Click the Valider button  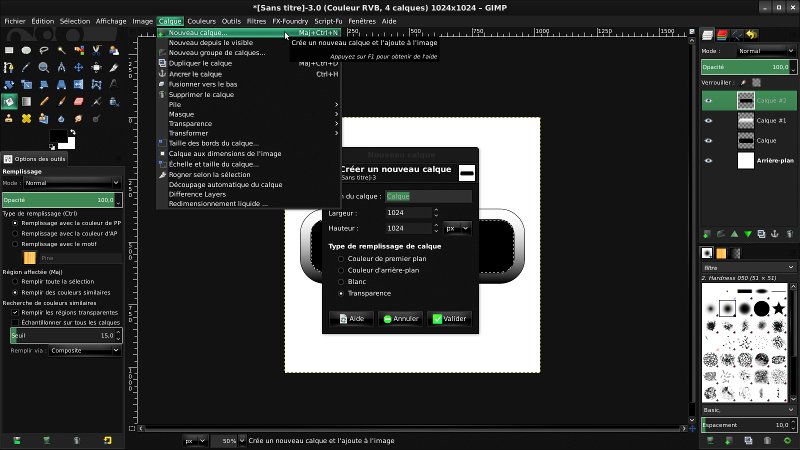[x=449, y=319]
